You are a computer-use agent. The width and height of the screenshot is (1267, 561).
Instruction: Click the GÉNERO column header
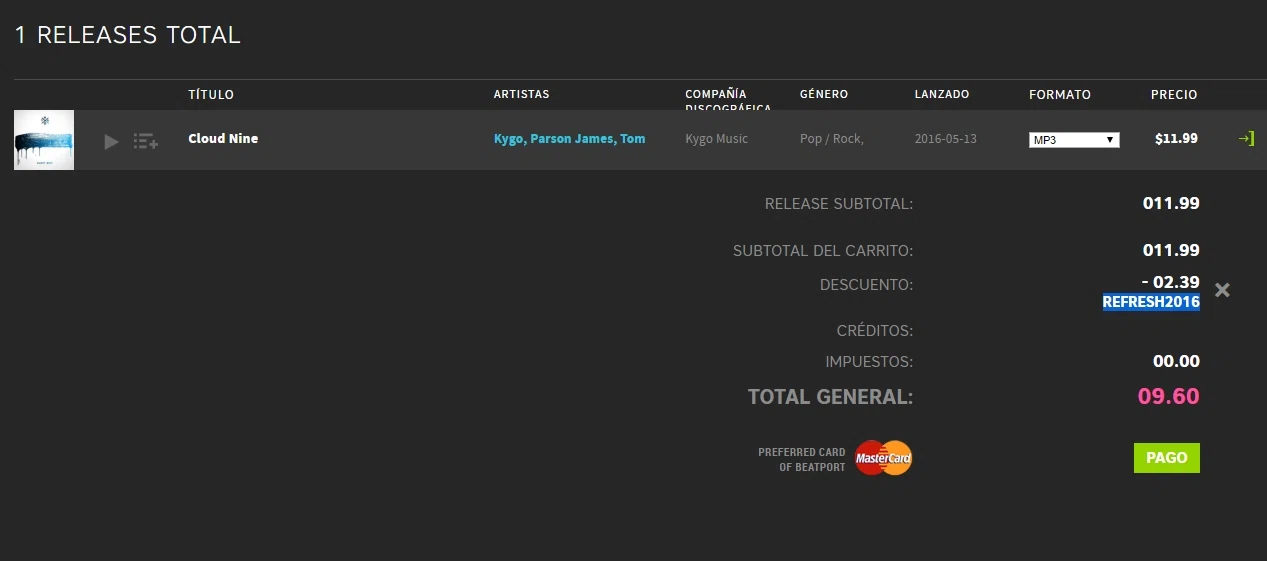click(824, 95)
